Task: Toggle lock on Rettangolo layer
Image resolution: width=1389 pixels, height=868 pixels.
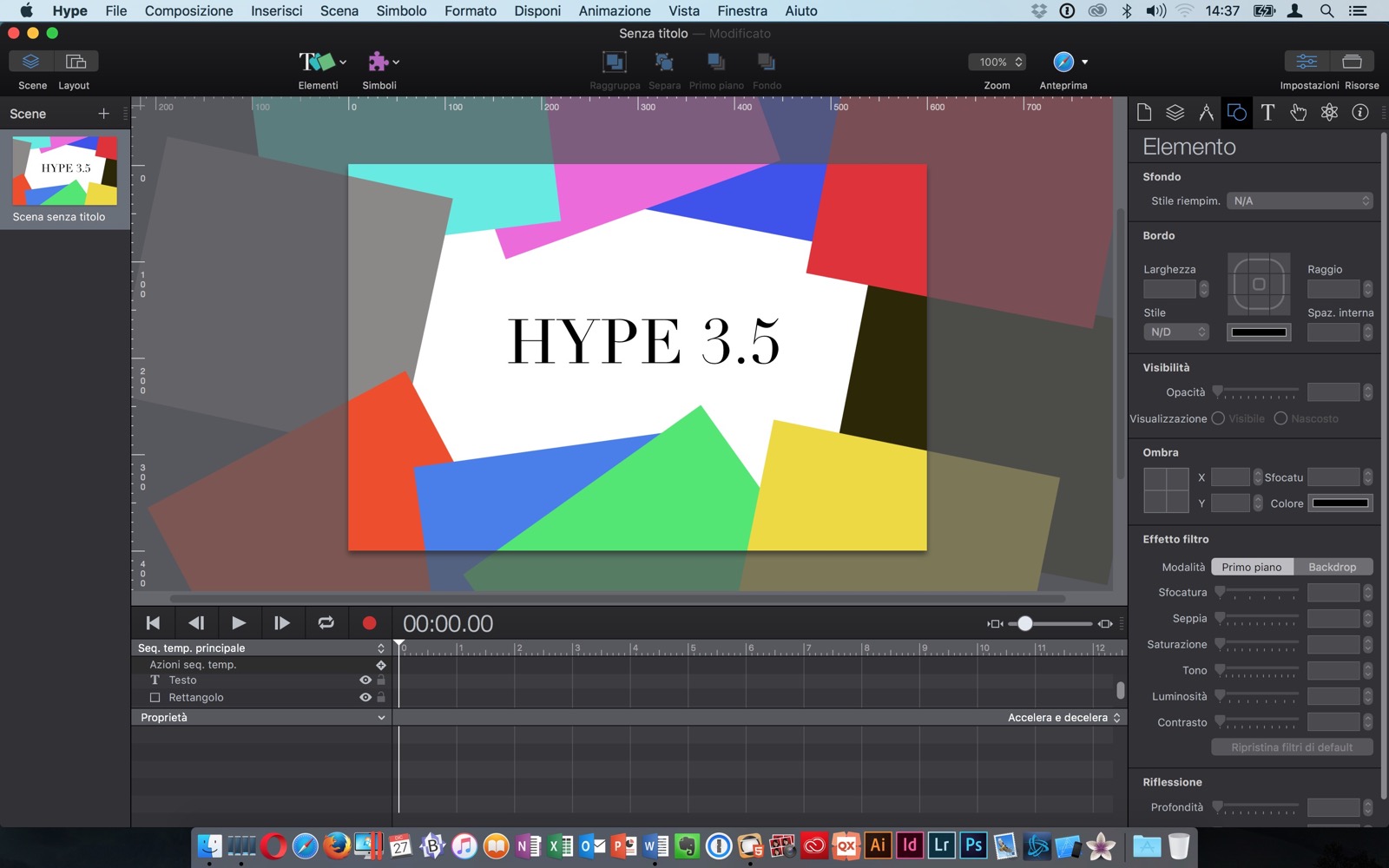Action: pyautogui.click(x=381, y=698)
